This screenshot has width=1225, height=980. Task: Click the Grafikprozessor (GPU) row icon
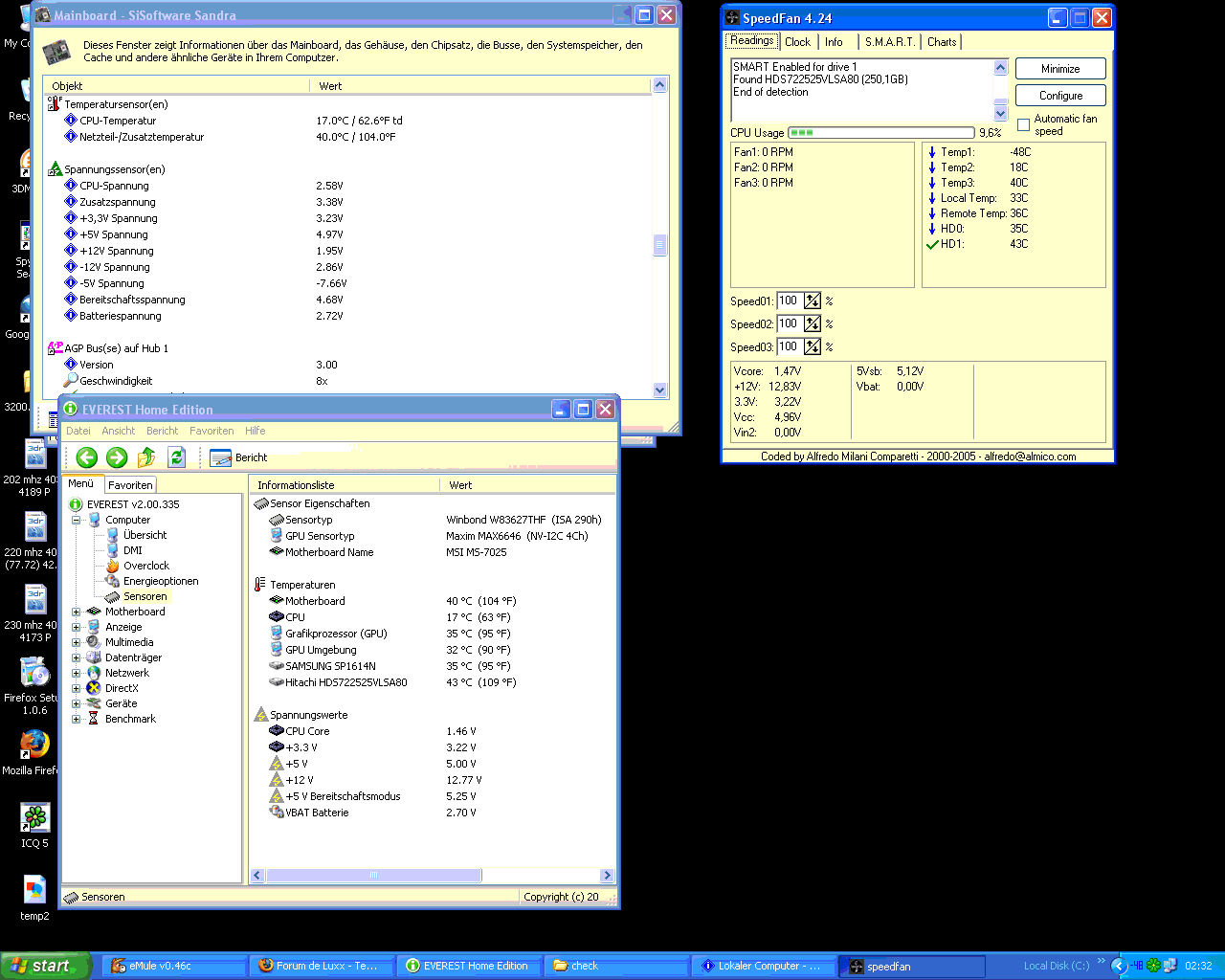tap(277, 634)
